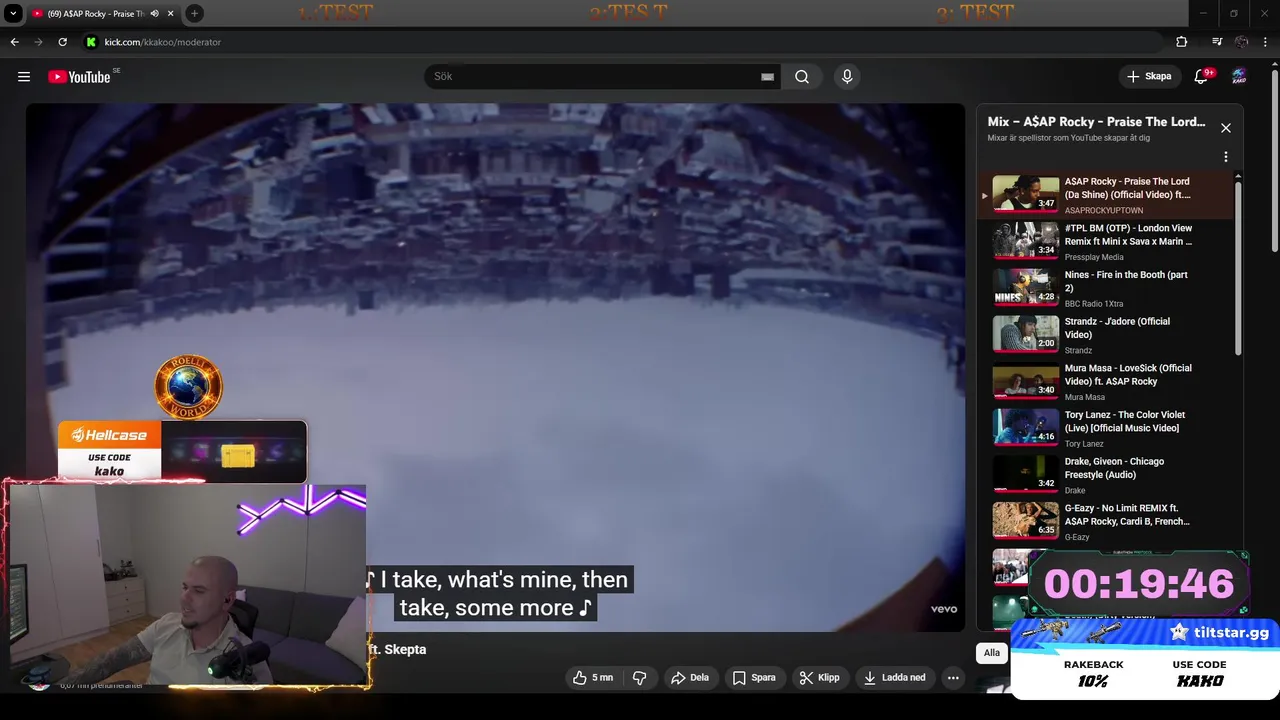Reload the page with refresh icon
Screen dimensions: 1280x720
[x=62, y=42]
